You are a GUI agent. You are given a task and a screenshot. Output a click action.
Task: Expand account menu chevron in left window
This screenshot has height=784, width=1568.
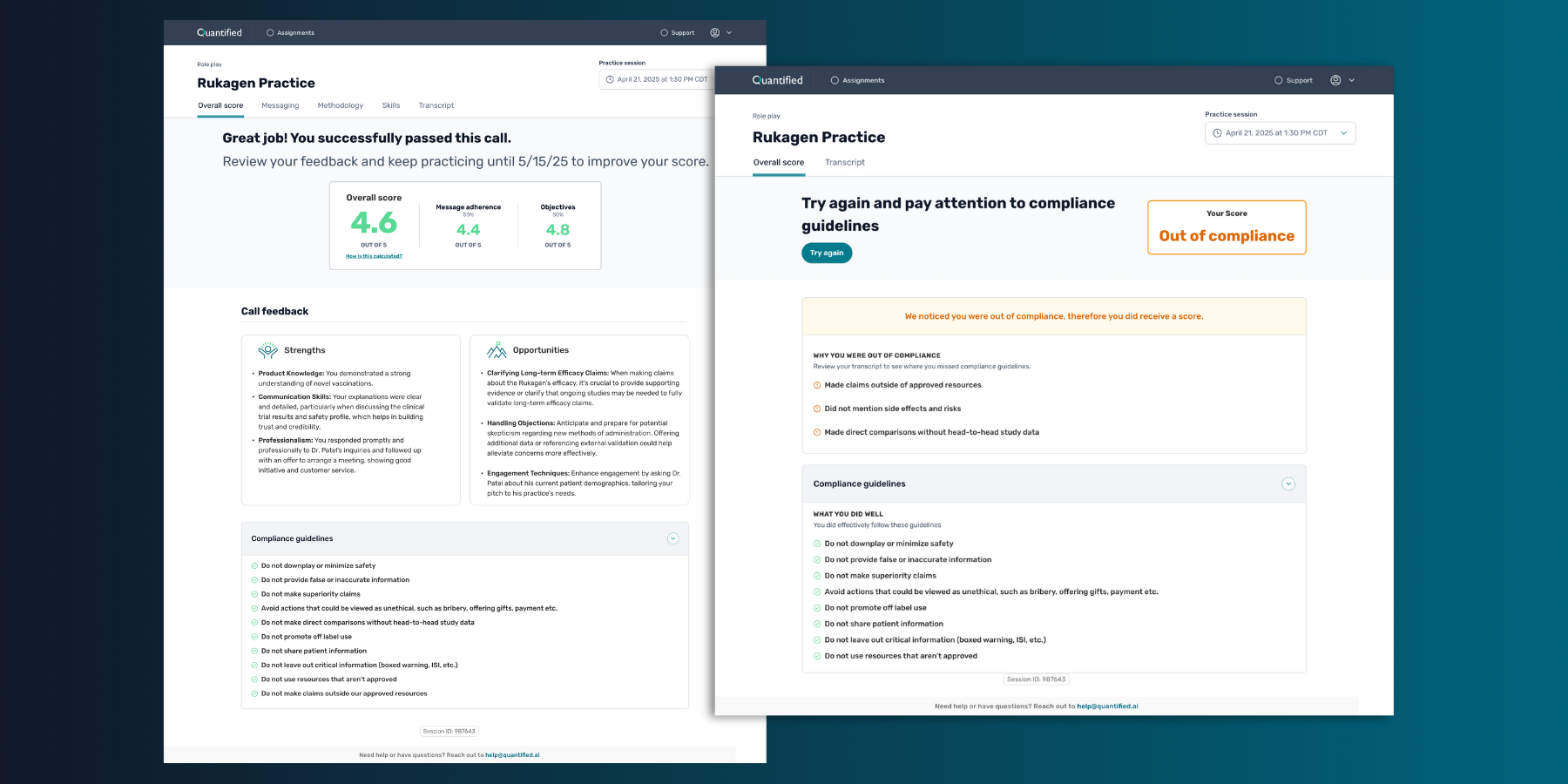[x=729, y=33]
